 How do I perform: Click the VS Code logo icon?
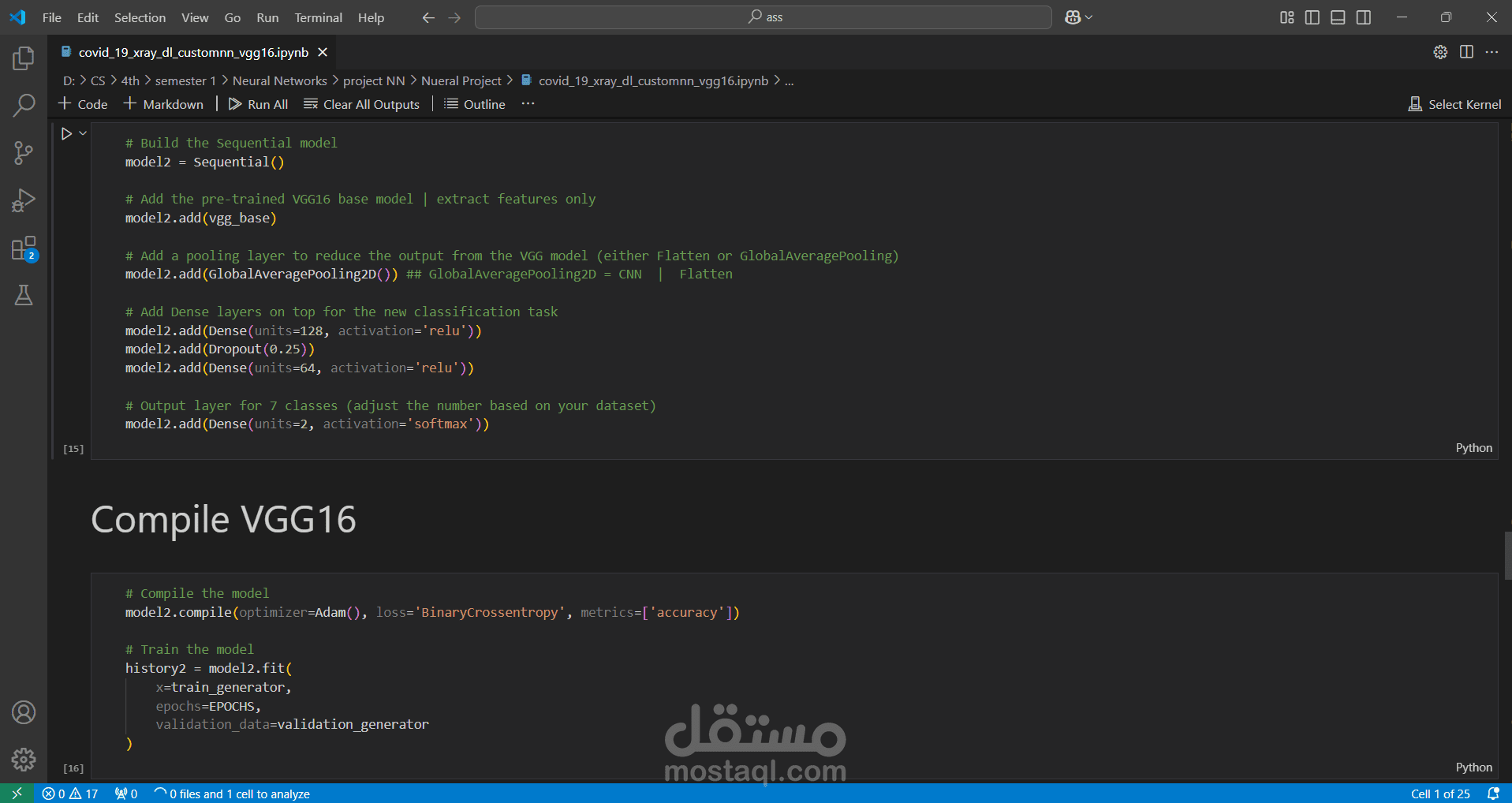click(x=17, y=17)
